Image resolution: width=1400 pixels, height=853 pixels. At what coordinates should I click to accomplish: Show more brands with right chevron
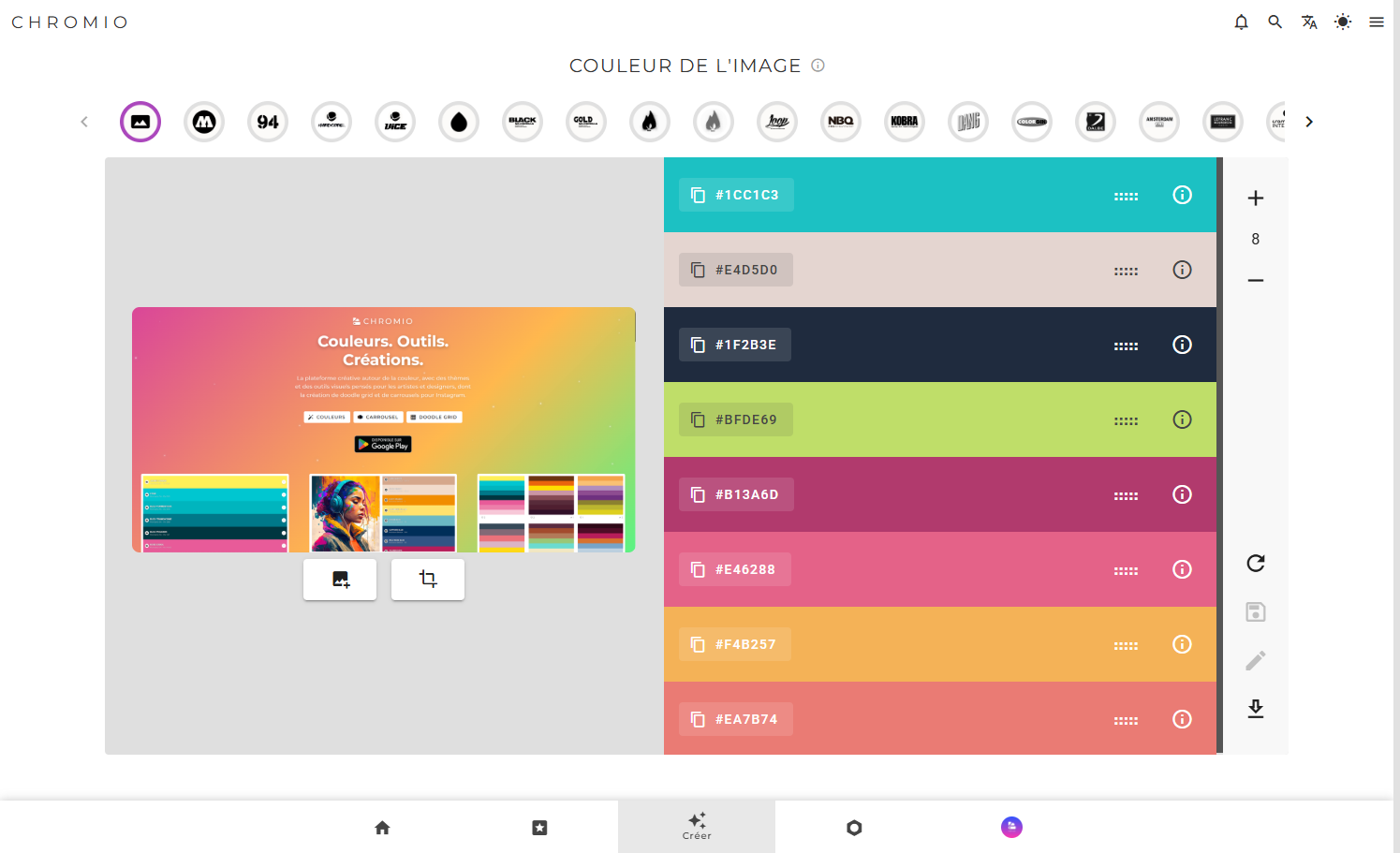coord(1309,122)
